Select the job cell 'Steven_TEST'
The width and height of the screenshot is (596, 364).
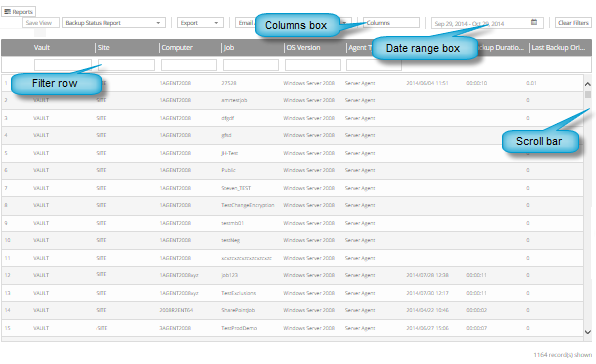(x=236, y=188)
